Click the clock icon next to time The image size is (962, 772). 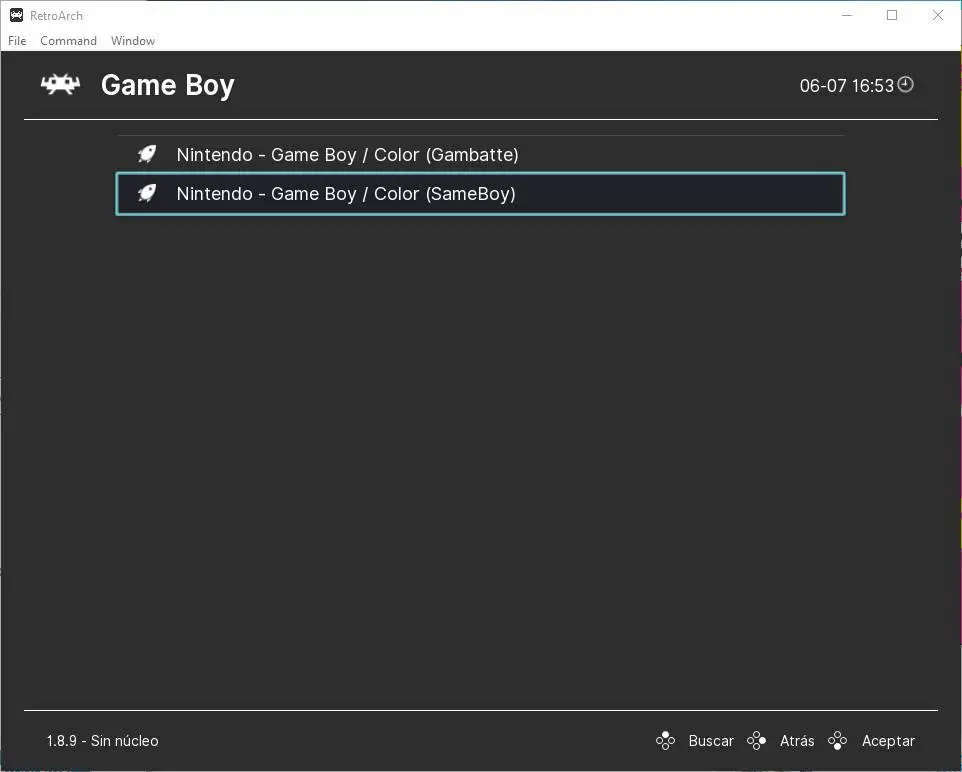coord(906,85)
